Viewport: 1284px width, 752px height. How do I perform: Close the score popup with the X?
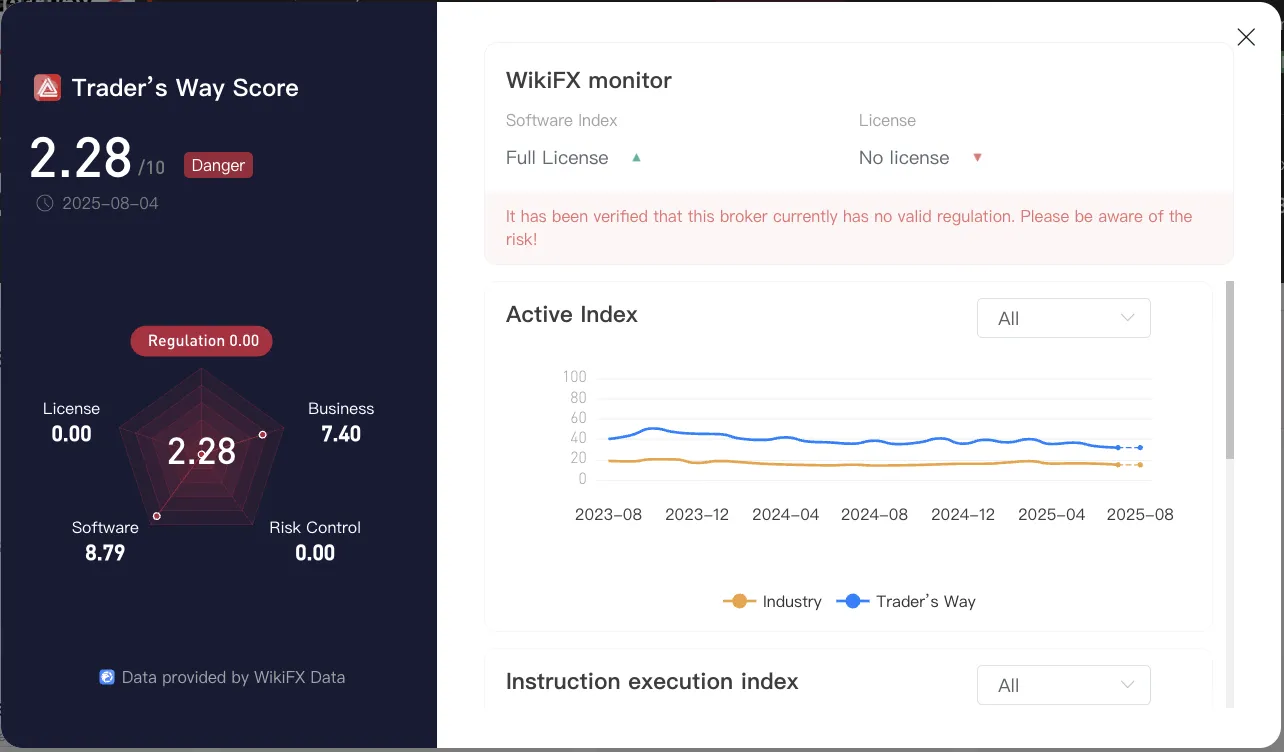1246,37
